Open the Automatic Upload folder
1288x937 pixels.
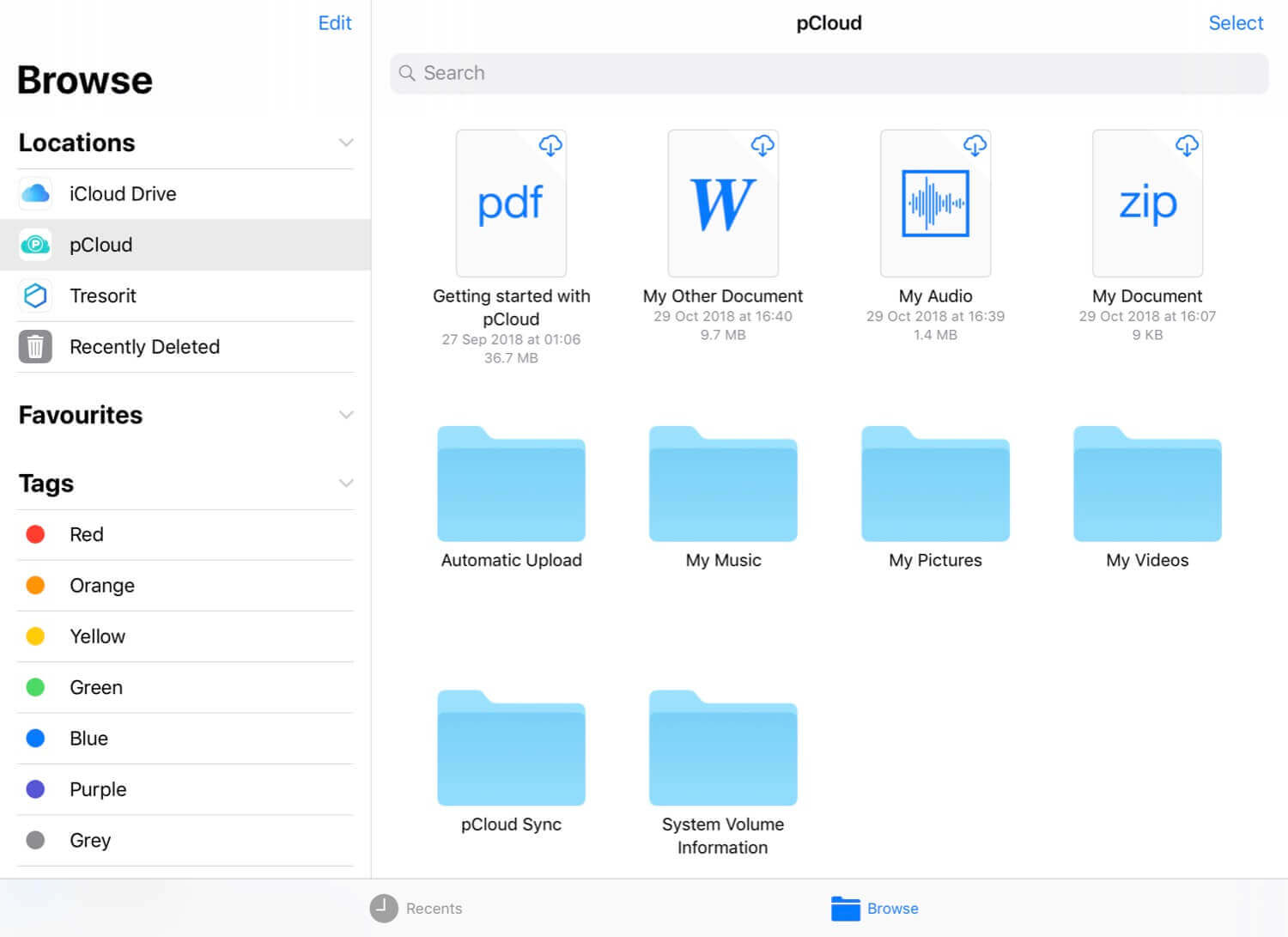511,485
